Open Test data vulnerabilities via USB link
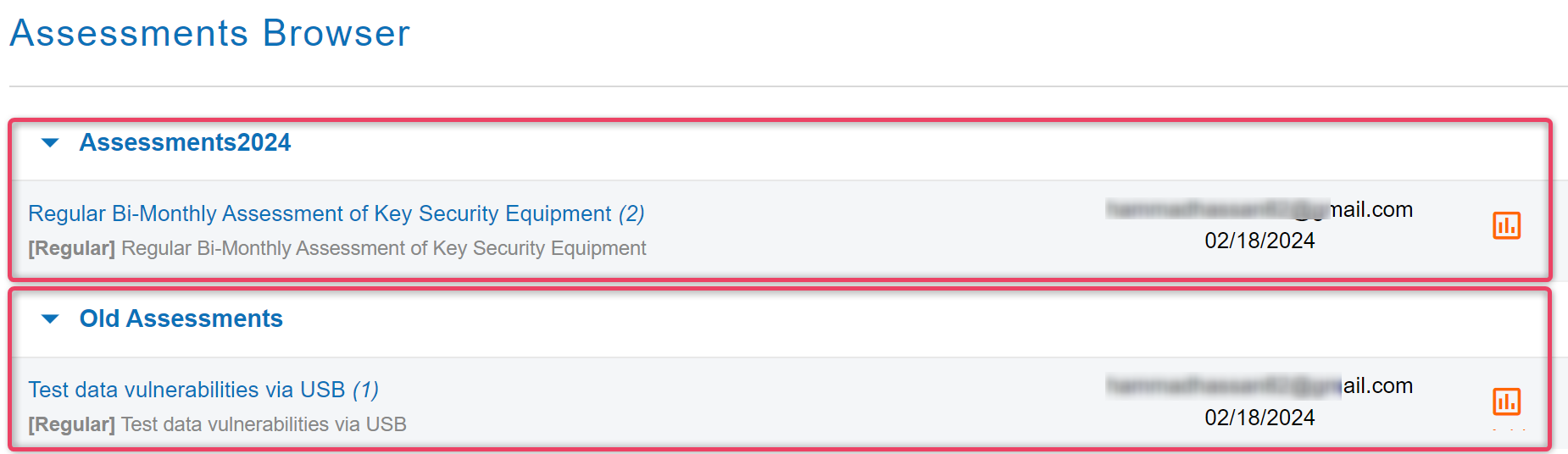The width and height of the screenshot is (1568, 454). tap(186, 390)
